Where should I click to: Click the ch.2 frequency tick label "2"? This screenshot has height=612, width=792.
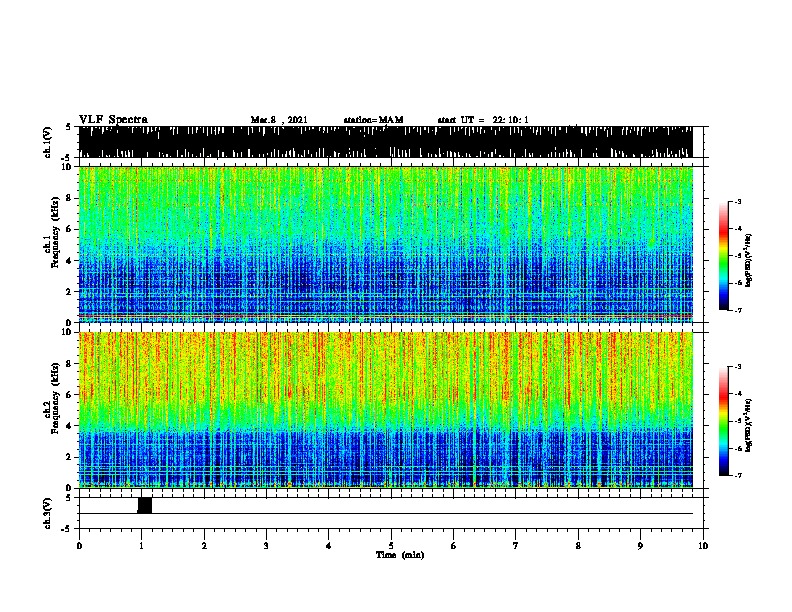[69, 457]
